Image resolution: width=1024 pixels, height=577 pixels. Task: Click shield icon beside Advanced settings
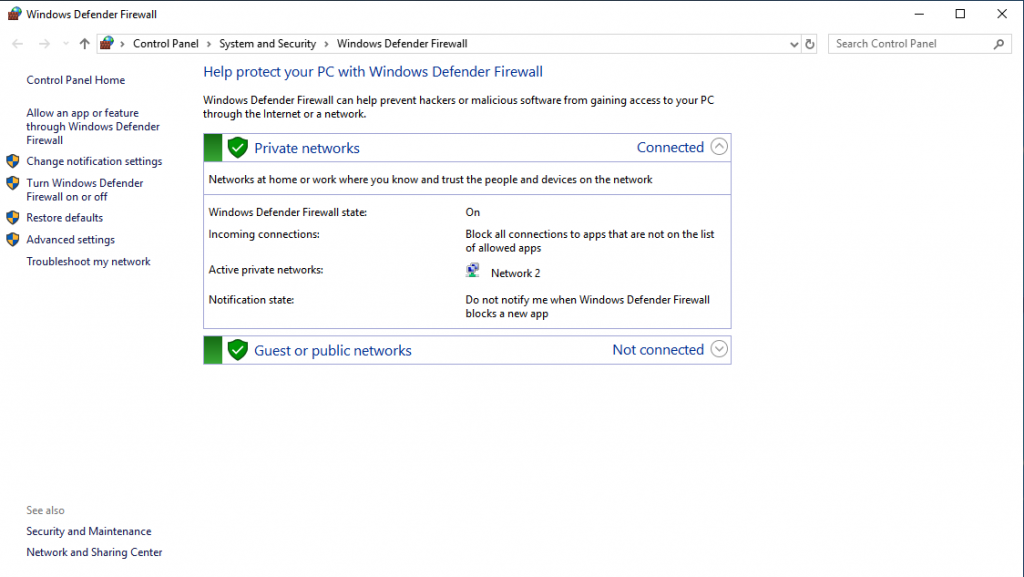pyautogui.click(x=12, y=240)
